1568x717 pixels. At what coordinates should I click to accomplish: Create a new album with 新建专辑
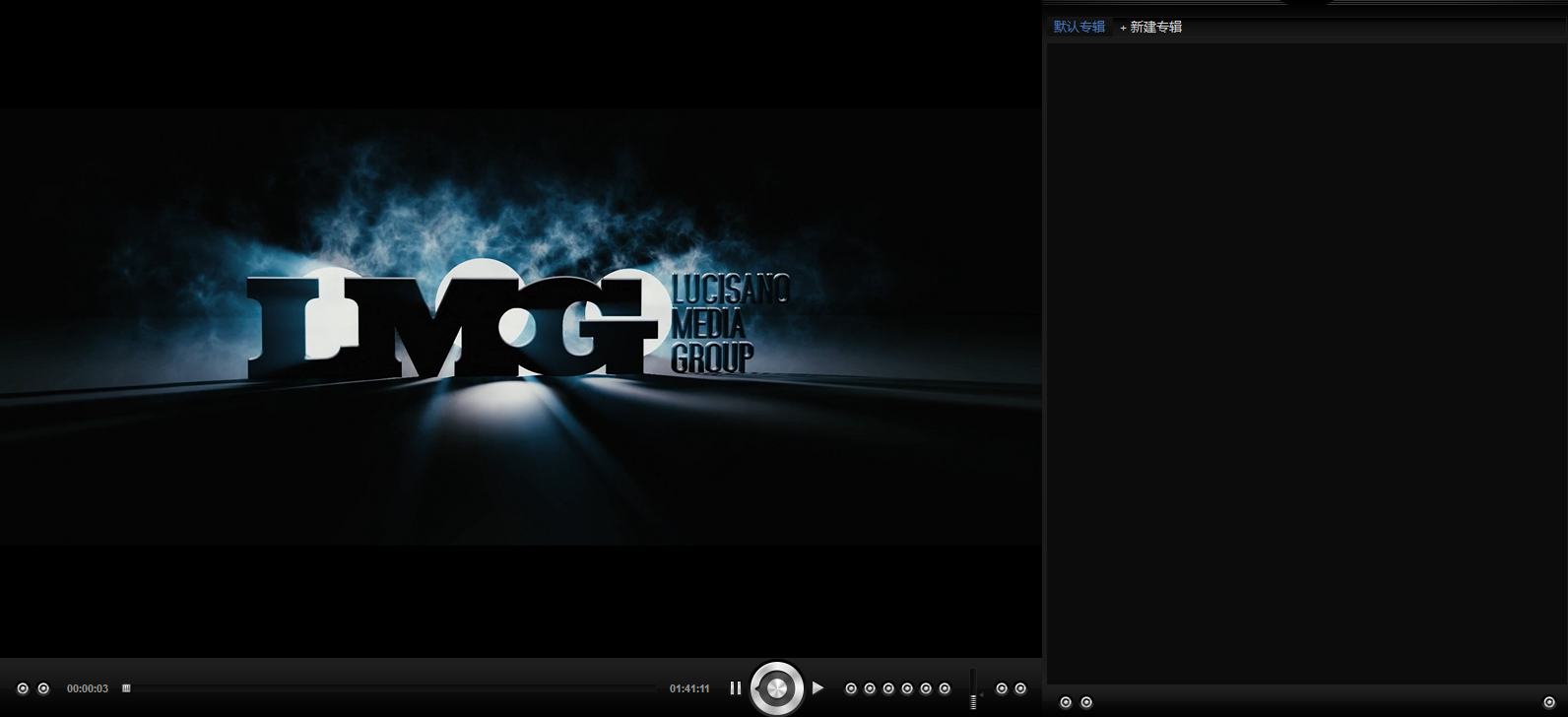pyautogui.click(x=1151, y=27)
